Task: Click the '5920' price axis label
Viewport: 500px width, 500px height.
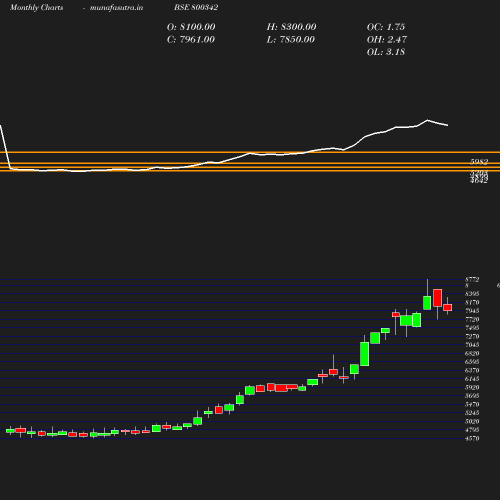Action: 472,387
